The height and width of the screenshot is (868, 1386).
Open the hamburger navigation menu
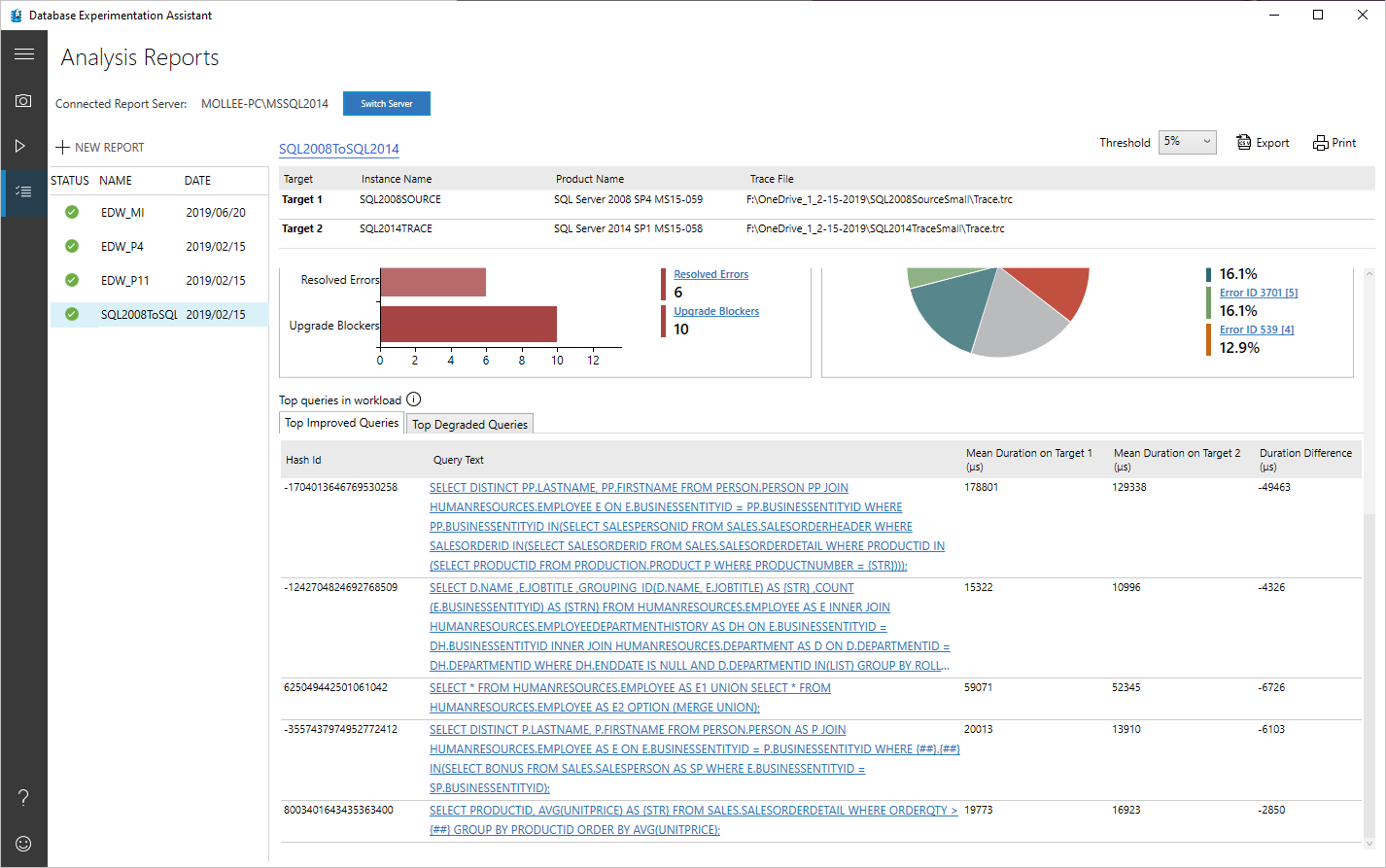click(24, 54)
